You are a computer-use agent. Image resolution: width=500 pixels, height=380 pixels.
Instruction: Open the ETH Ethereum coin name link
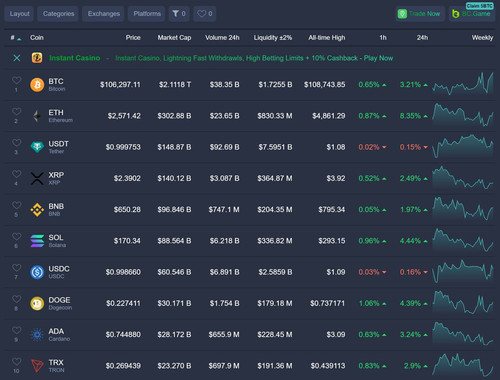pyautogui.click(x=60, y=116)
